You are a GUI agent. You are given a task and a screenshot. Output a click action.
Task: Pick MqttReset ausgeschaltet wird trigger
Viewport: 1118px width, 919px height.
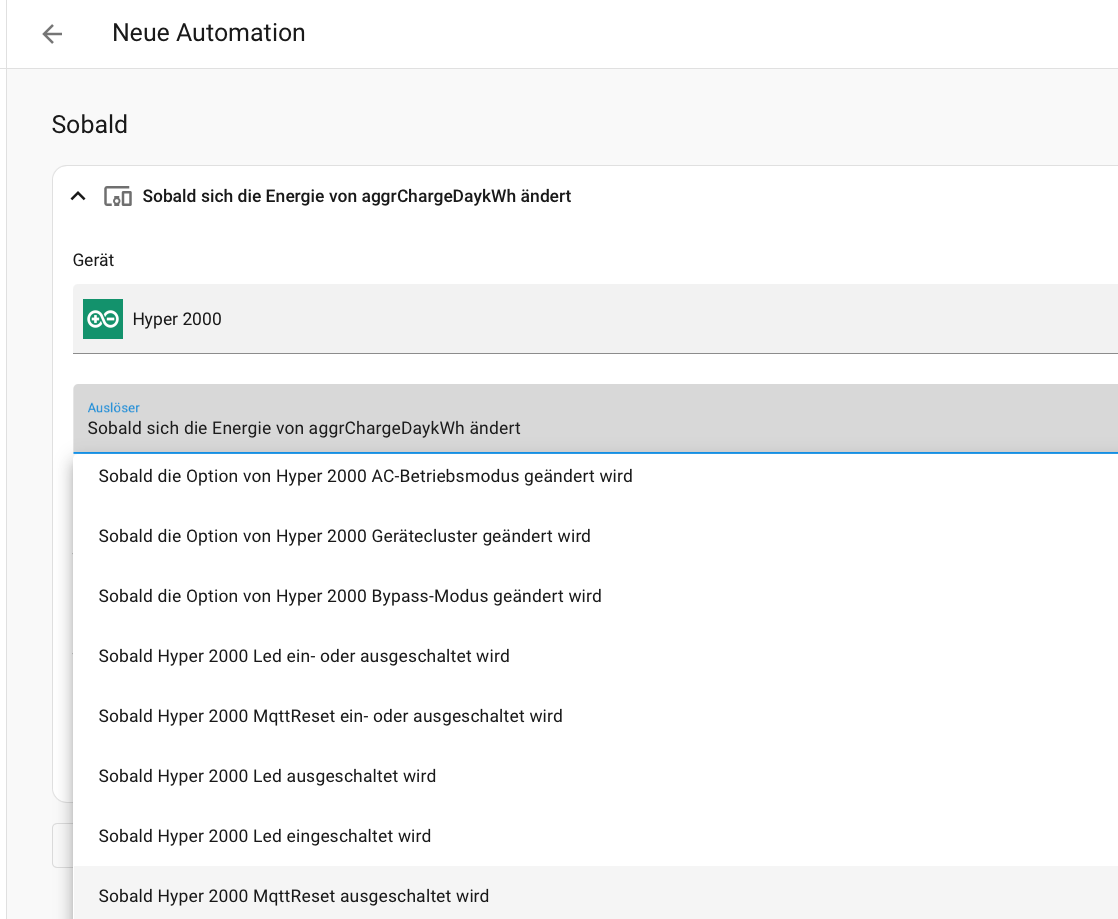(x=595, y=895)
